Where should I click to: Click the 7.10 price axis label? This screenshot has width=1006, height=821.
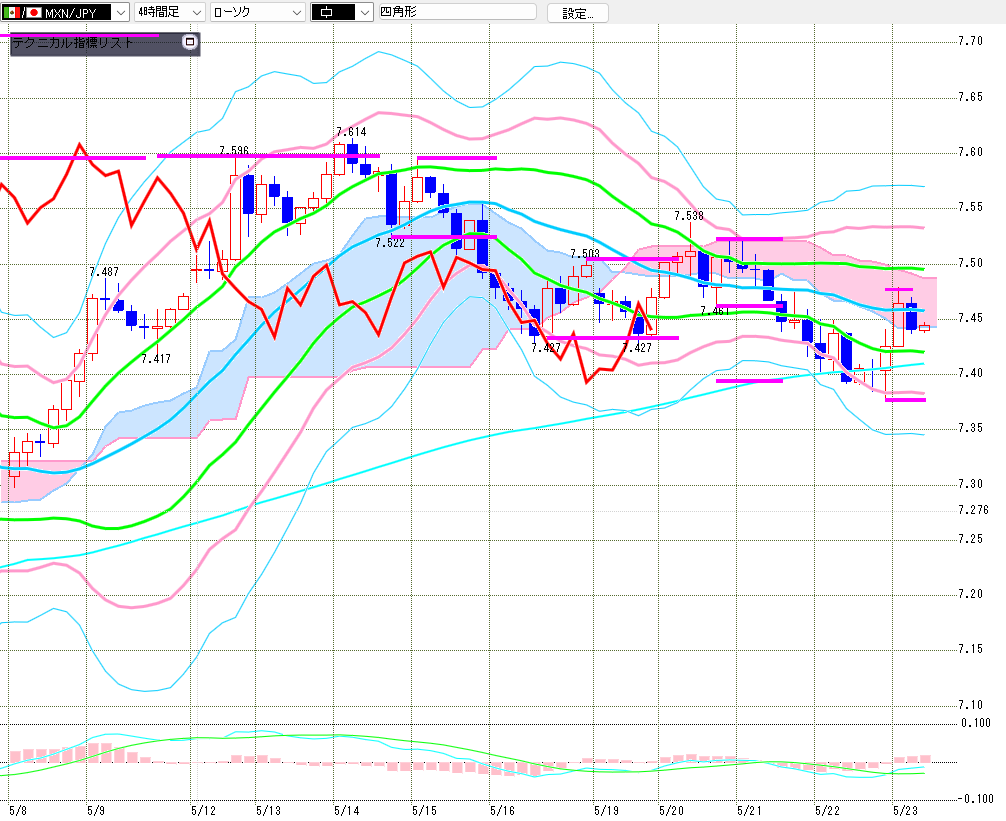coord(970,705)
